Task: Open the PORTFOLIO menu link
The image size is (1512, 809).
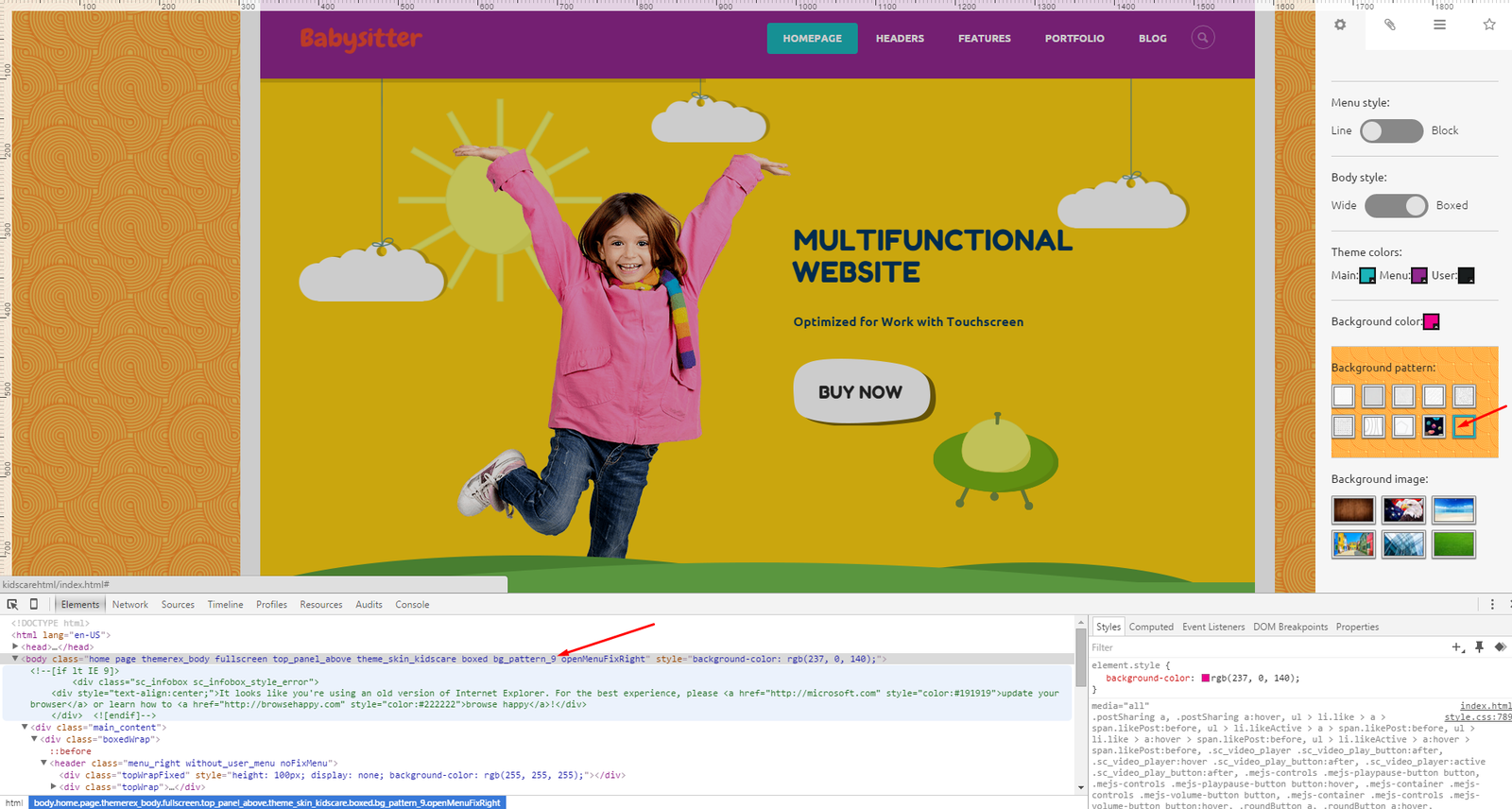Action: coord(1074,39)
